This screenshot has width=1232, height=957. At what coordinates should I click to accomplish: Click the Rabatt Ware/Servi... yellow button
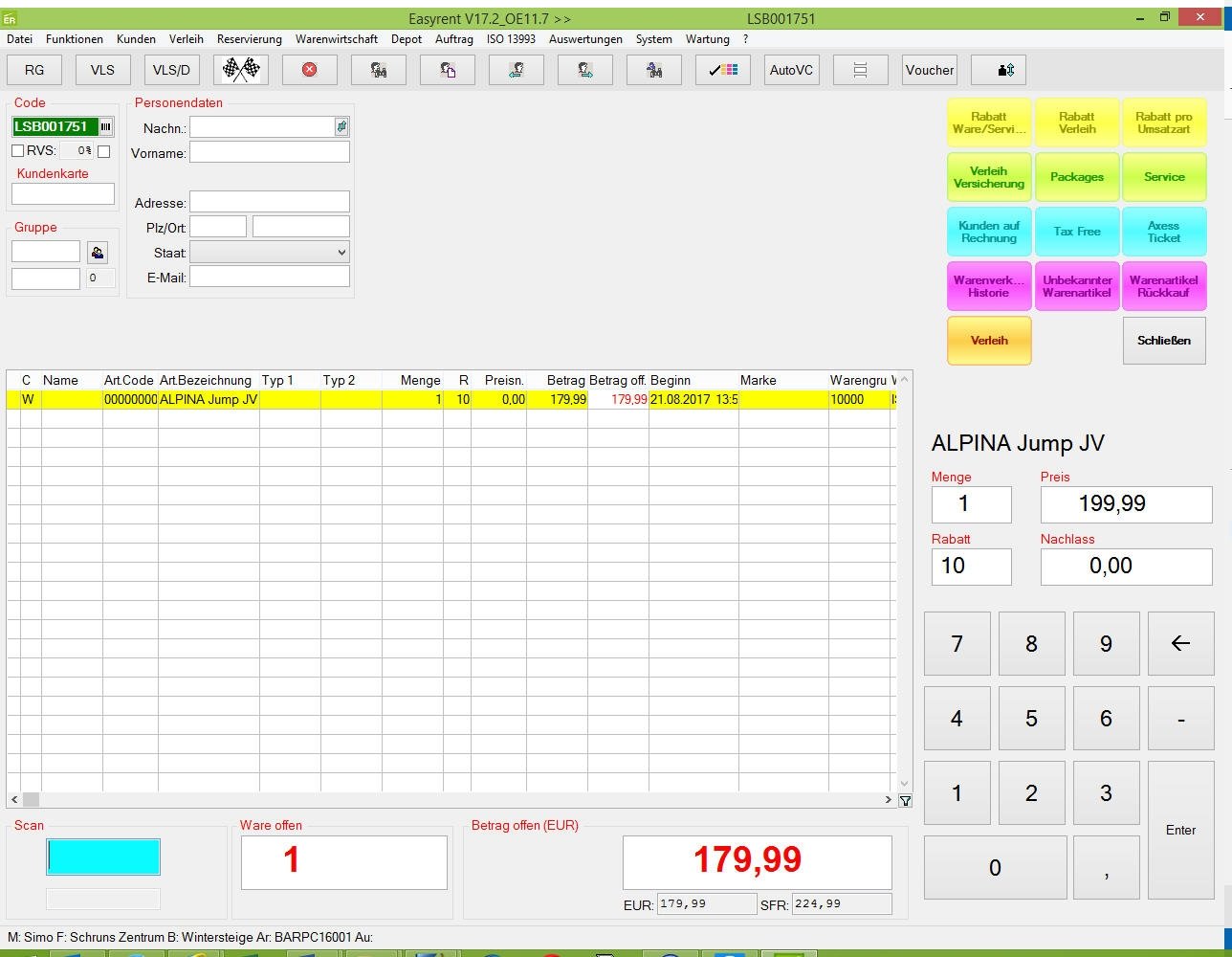pyautogui.click(x=989, y=122)
